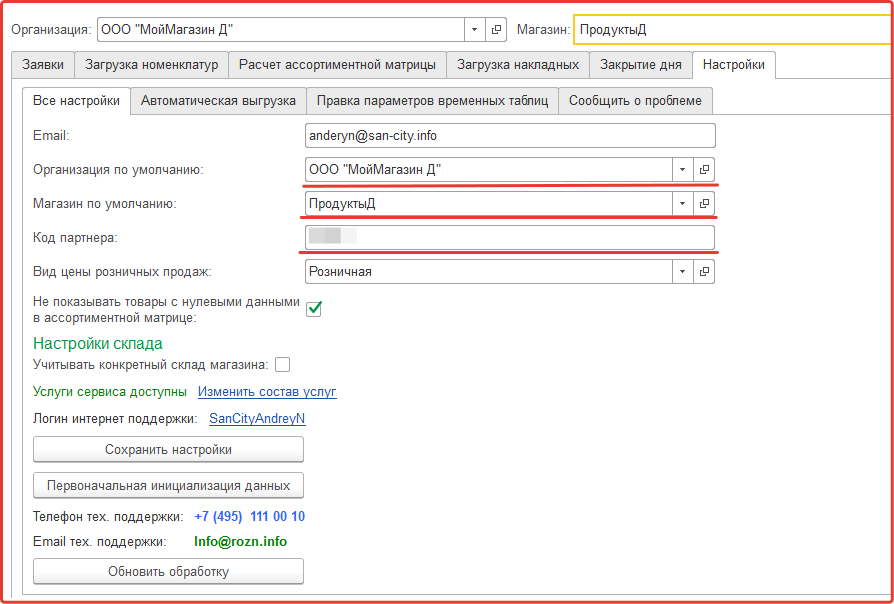Open Правка параметров временных таблиц subtab
The image size is (894, 604).
432,102
